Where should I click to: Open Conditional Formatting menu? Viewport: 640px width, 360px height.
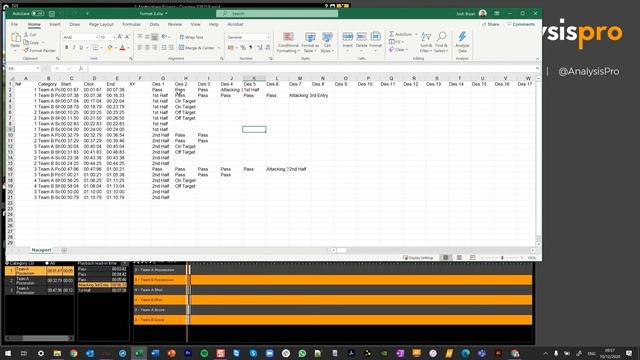(x=288, y=42)
